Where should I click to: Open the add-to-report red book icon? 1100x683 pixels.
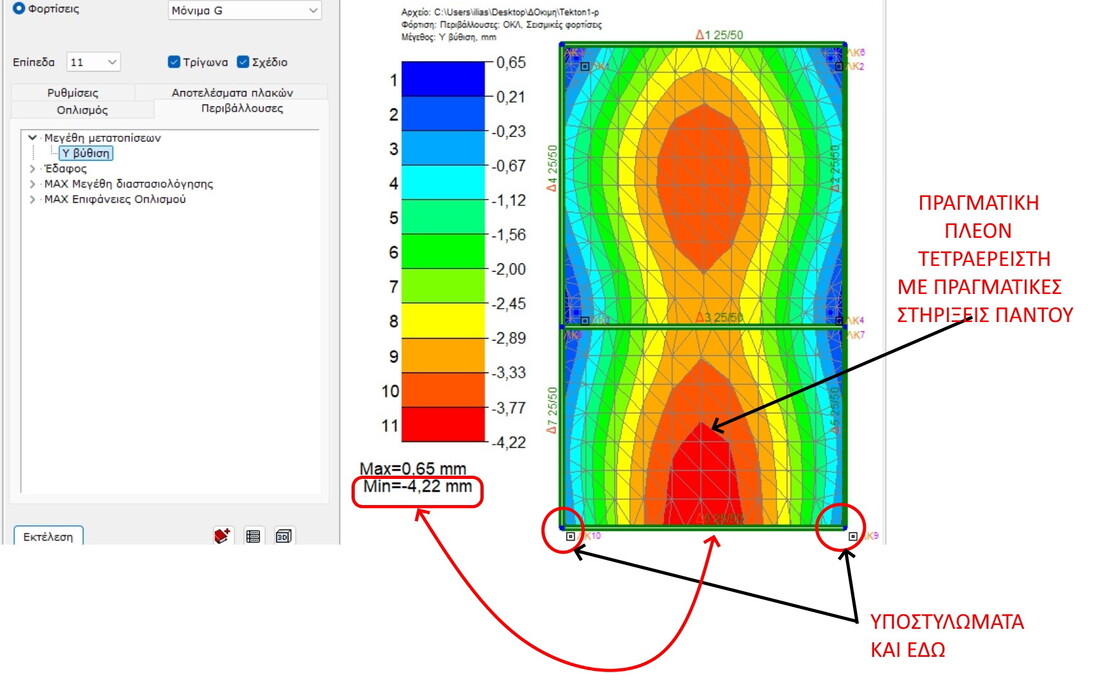(x=222, y=536)
